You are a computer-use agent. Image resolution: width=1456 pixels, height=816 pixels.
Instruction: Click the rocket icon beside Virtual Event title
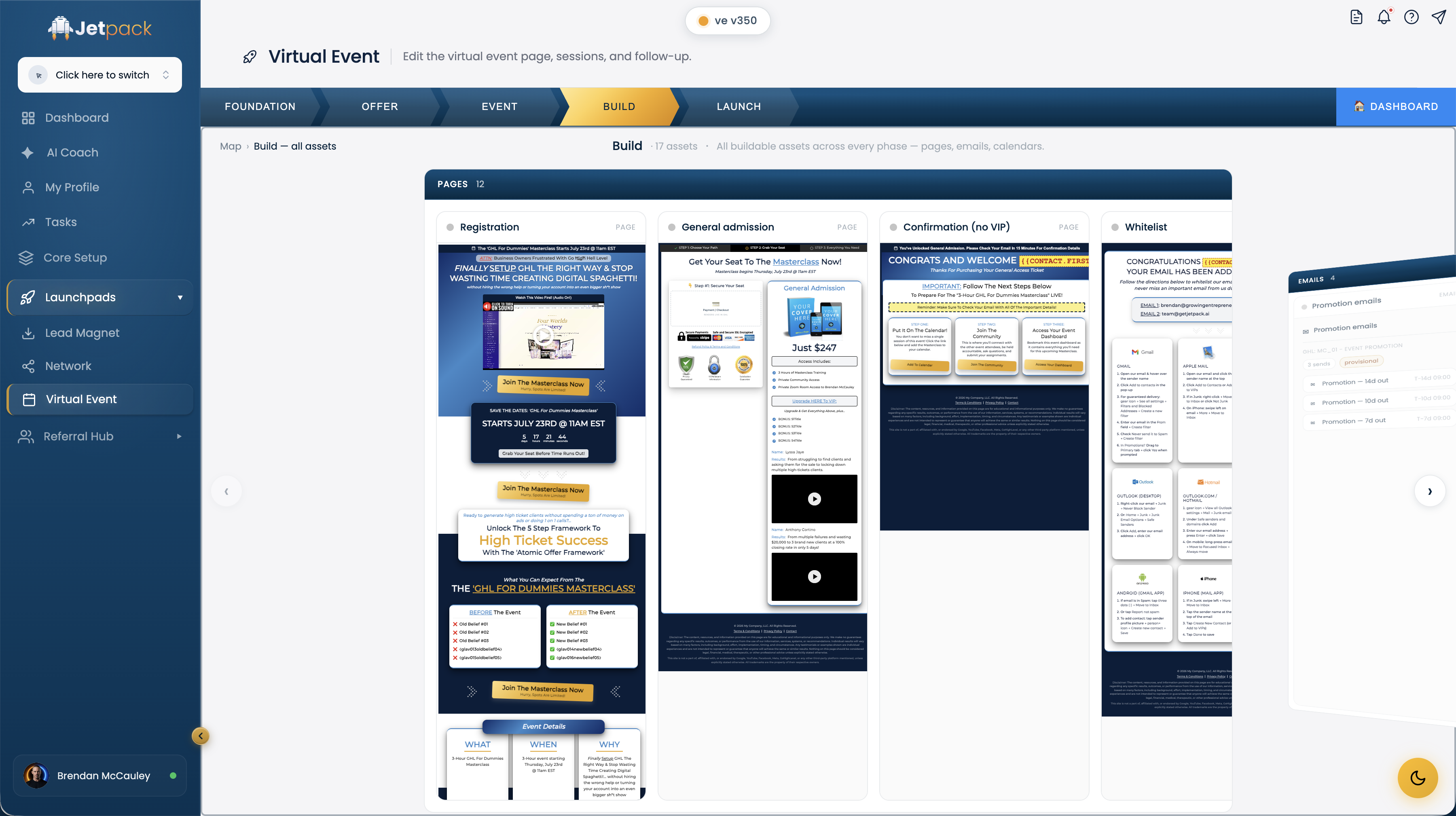click(x=250, y=57)
